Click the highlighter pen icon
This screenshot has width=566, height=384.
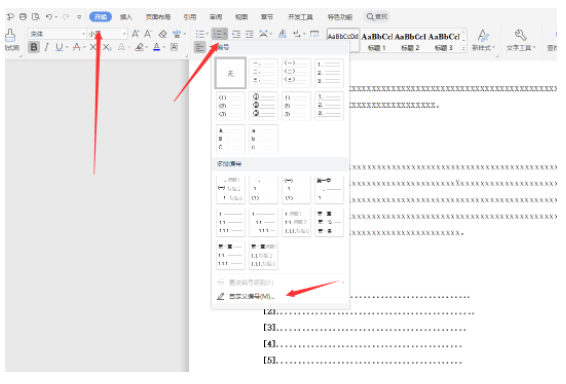(x=139, y=47)
